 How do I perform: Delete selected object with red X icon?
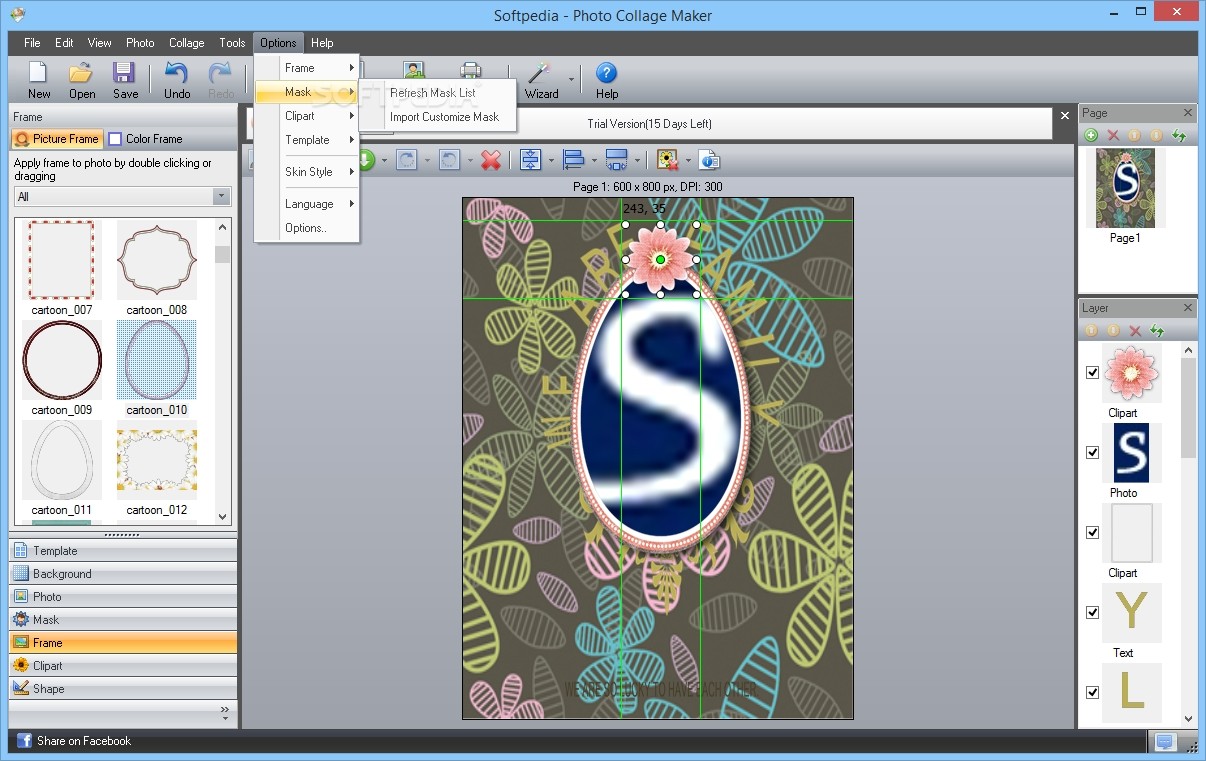click(x=490, y=160)
